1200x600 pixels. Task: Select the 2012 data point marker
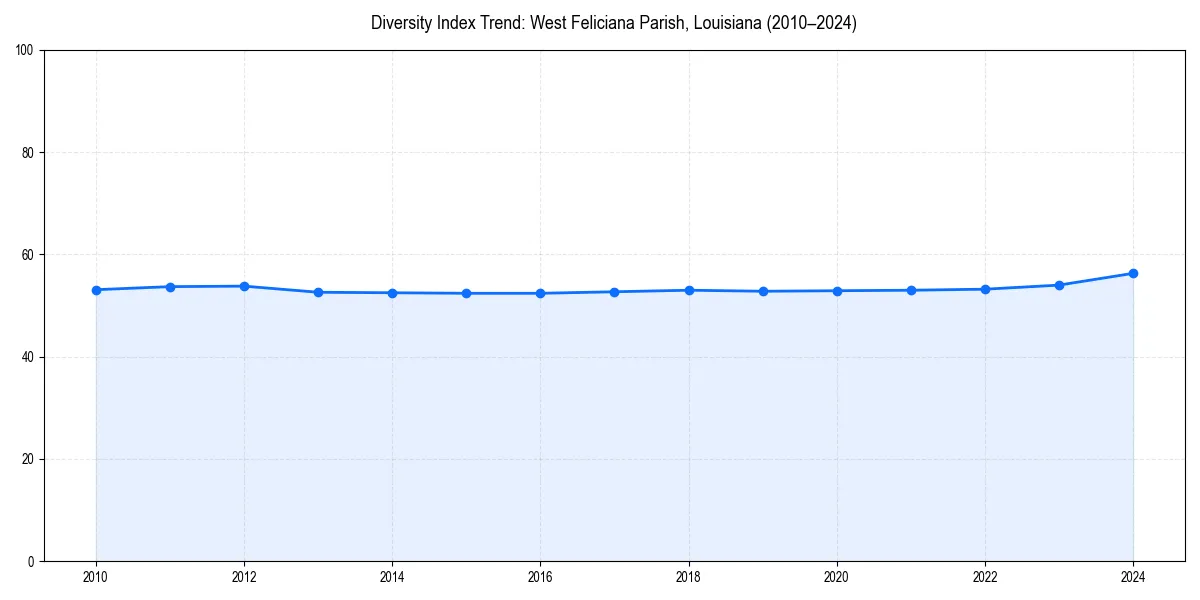244,286
